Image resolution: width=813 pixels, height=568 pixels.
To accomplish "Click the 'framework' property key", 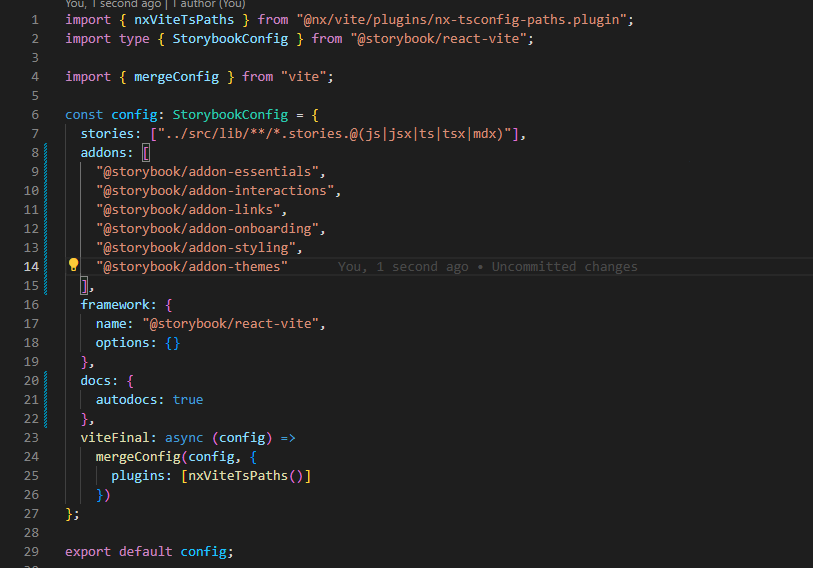I will 115,304.
